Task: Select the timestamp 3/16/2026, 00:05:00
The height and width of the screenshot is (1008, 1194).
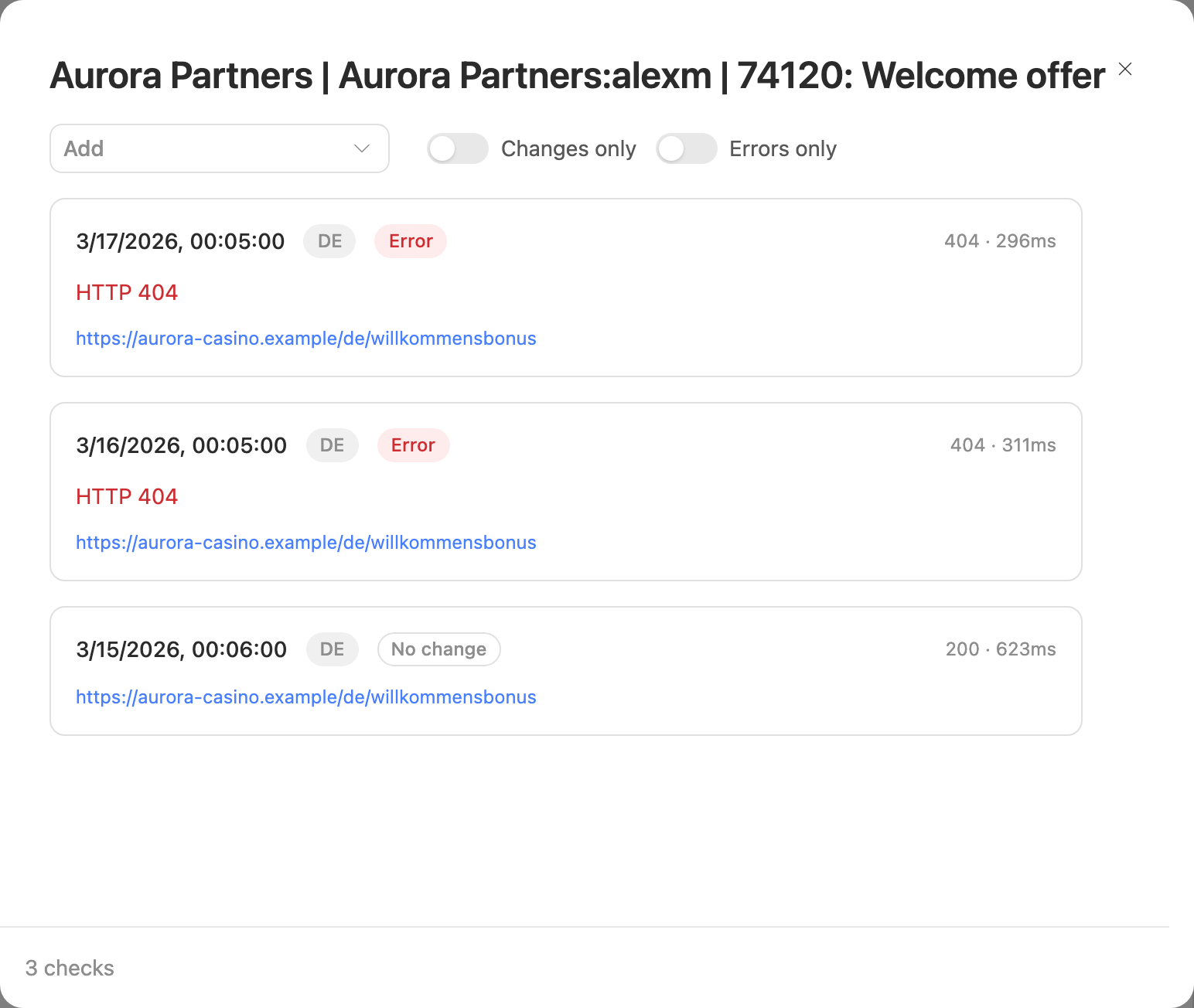Action: [182, 445]
